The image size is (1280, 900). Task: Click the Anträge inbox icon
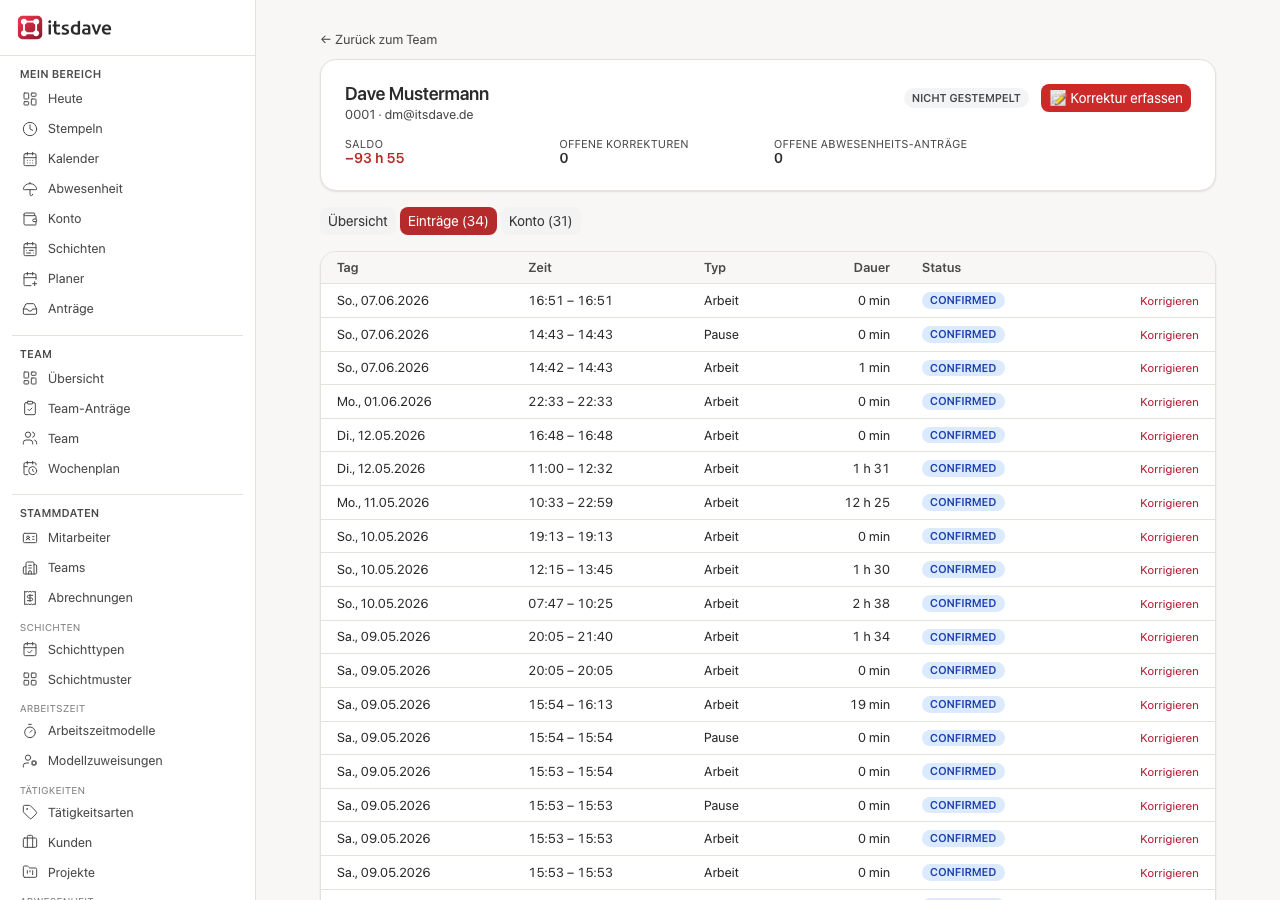[x=30, y=309]
